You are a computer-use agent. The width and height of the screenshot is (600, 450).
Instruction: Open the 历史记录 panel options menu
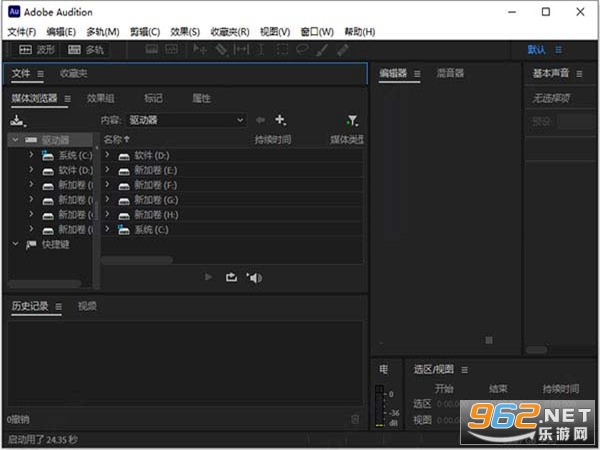point(59,307)
